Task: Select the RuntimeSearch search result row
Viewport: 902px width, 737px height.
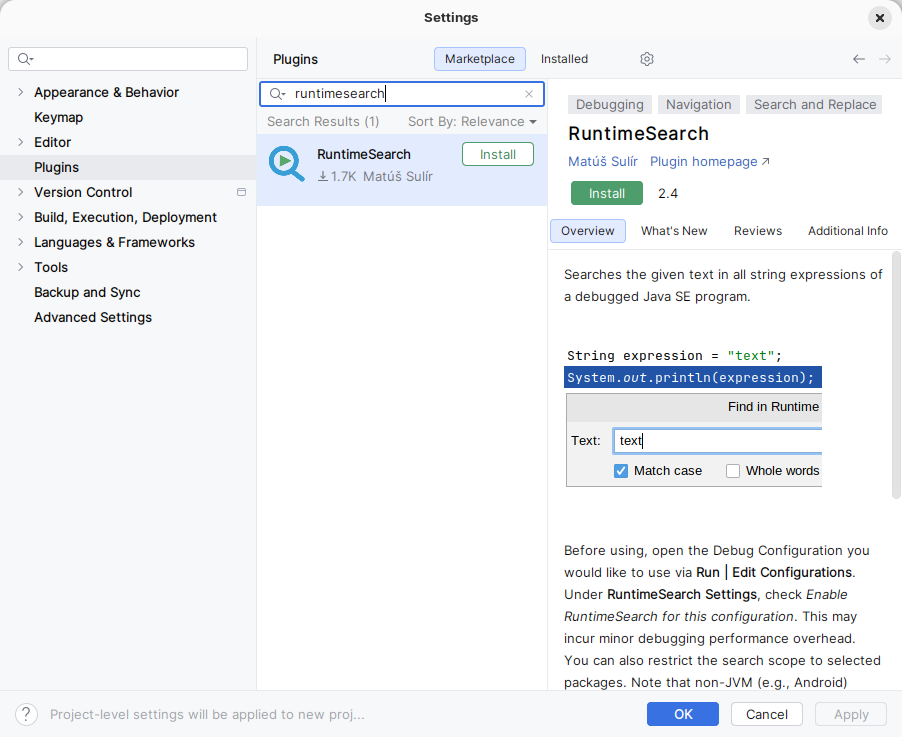Action: (x=402, y=170)
